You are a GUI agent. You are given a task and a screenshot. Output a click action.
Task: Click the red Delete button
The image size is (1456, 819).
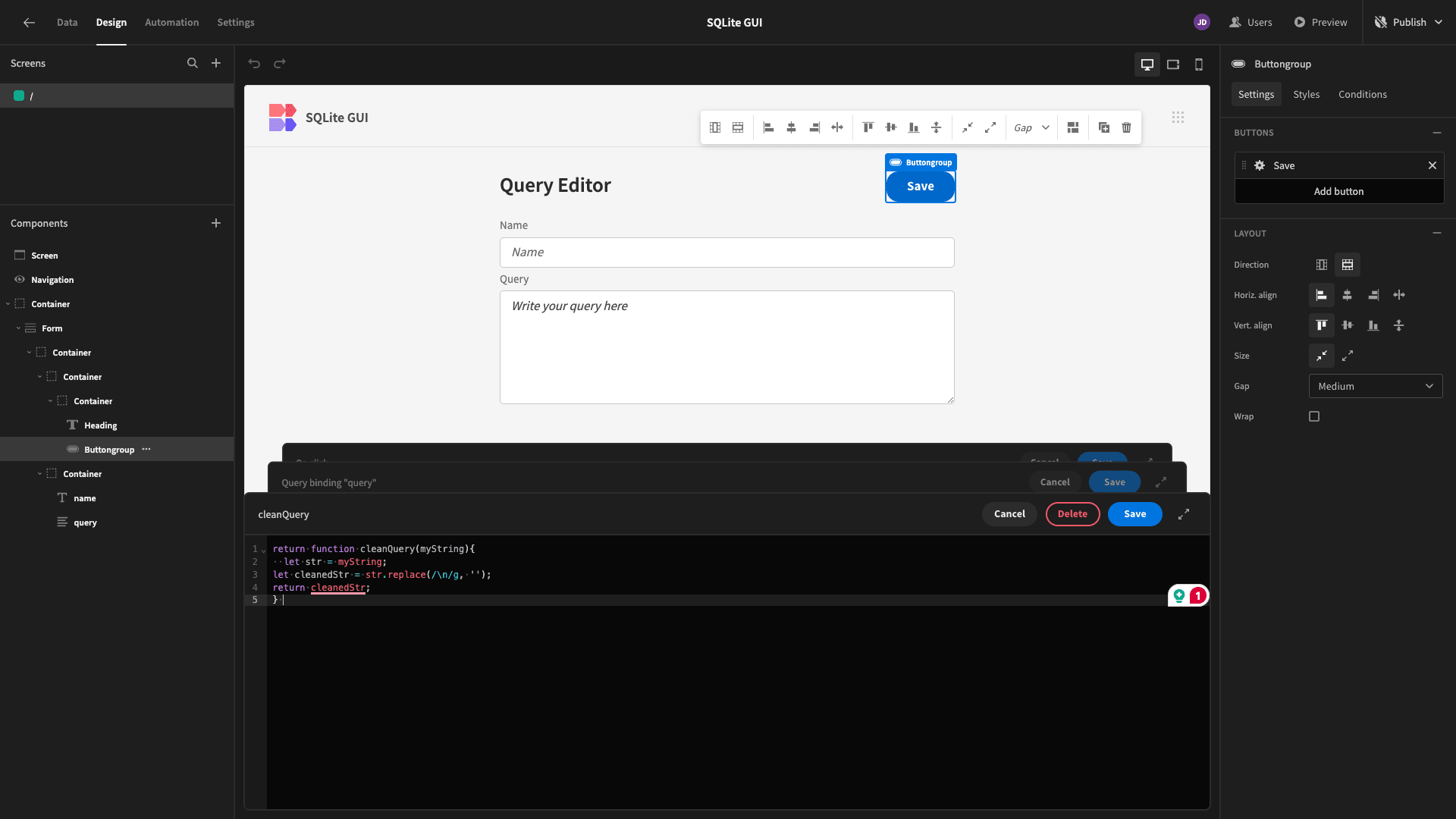tap(1072, 514)
